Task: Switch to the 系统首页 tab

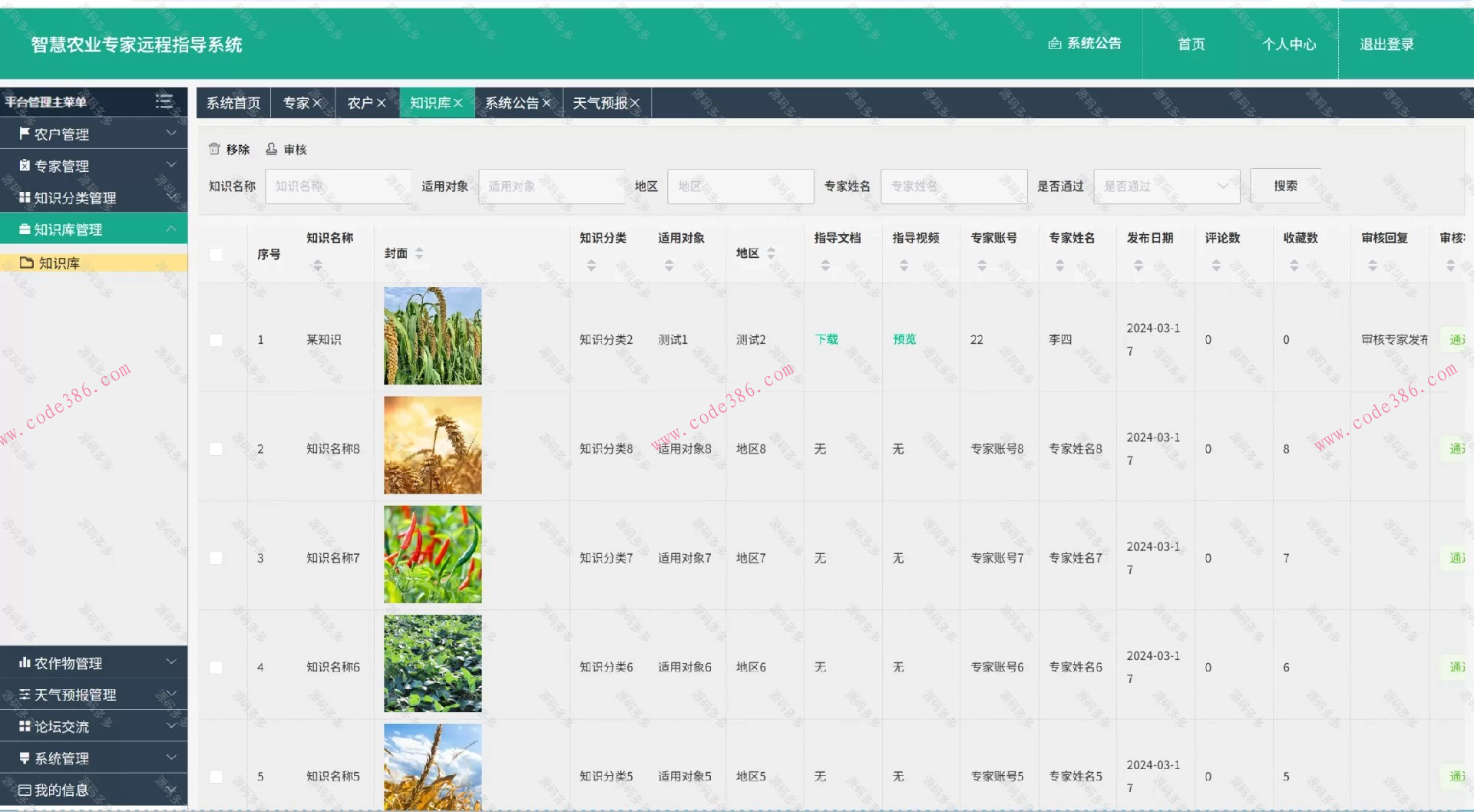Action: pyautogui.click(x=233, y=102)
